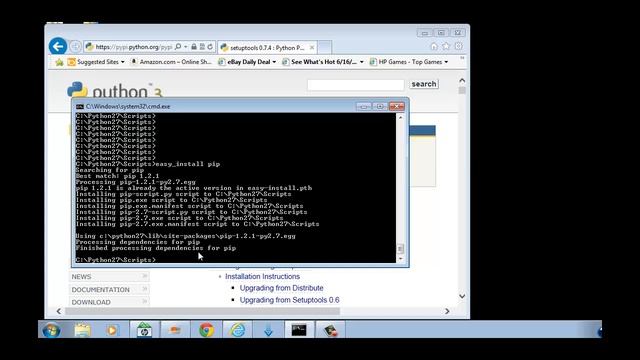This screenshot has width=640, height=360.
Task: Click the browser horizontal scrollbar thumb
Action: coord(203,311)
